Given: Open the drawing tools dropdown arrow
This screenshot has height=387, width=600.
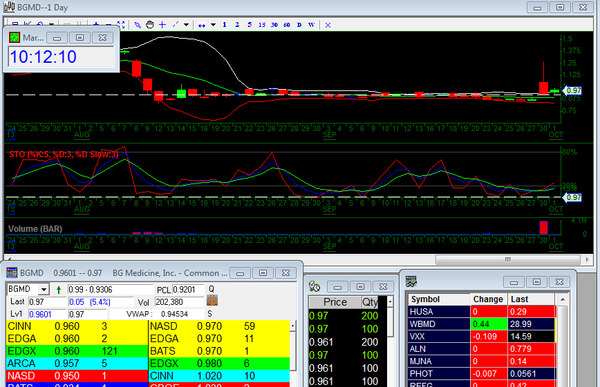Looking at the screenshot, I should pos(186,25).
